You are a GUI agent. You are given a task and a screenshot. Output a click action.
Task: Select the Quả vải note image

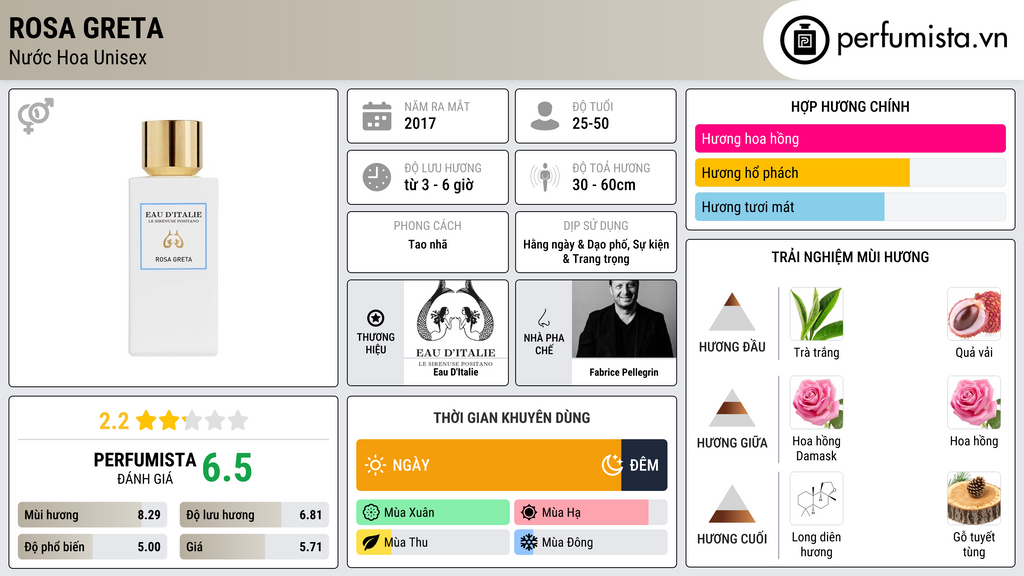(x=974, y=314)
